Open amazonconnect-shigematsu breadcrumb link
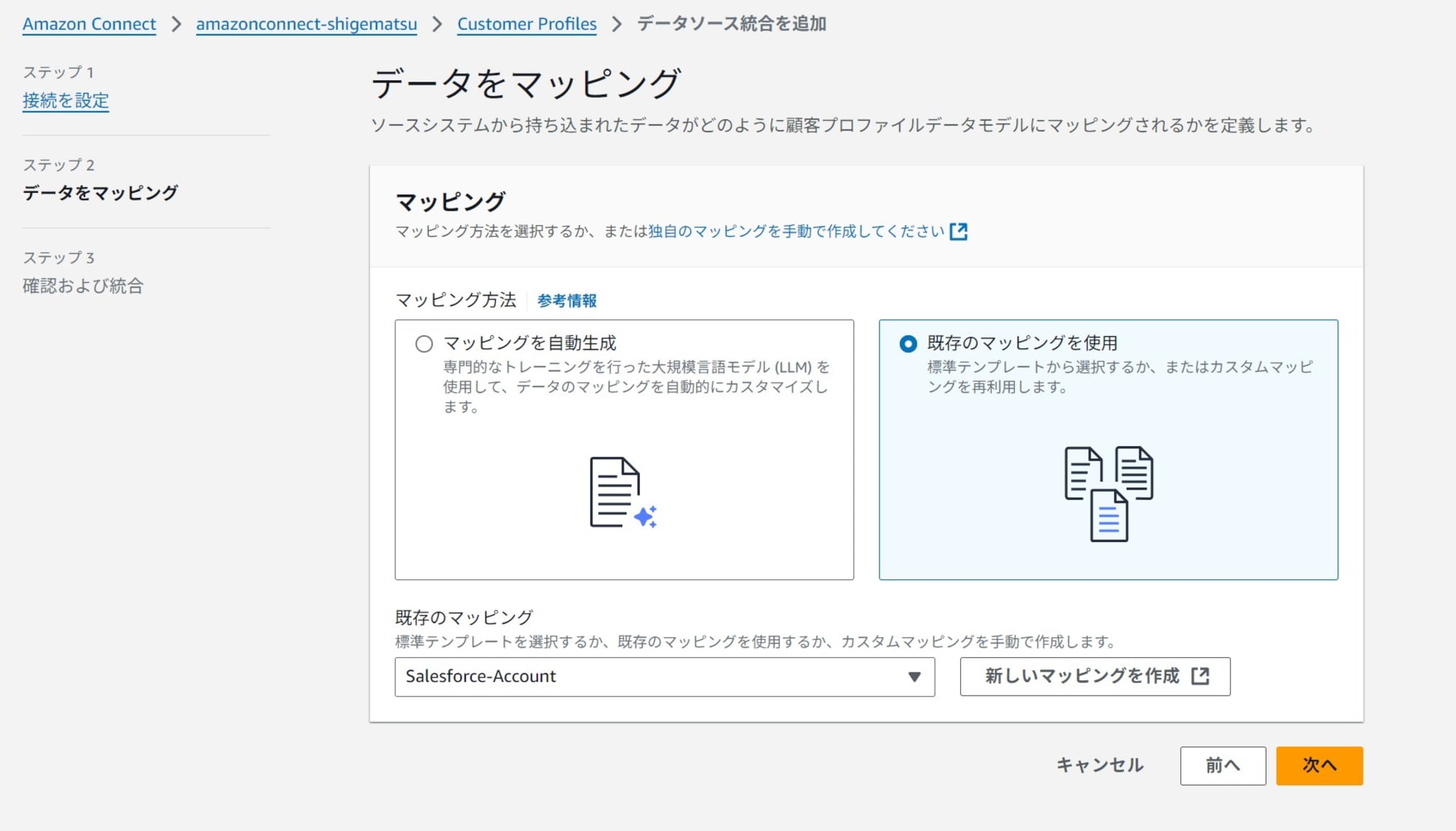The image size is (1456, 831). tap(306, 24)
